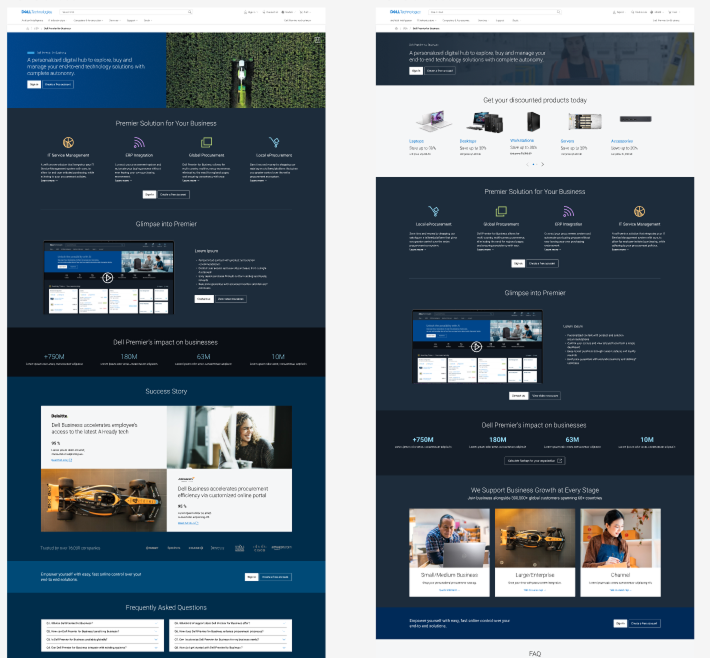Click IT Service Management icon on right page

coord(639,211)
